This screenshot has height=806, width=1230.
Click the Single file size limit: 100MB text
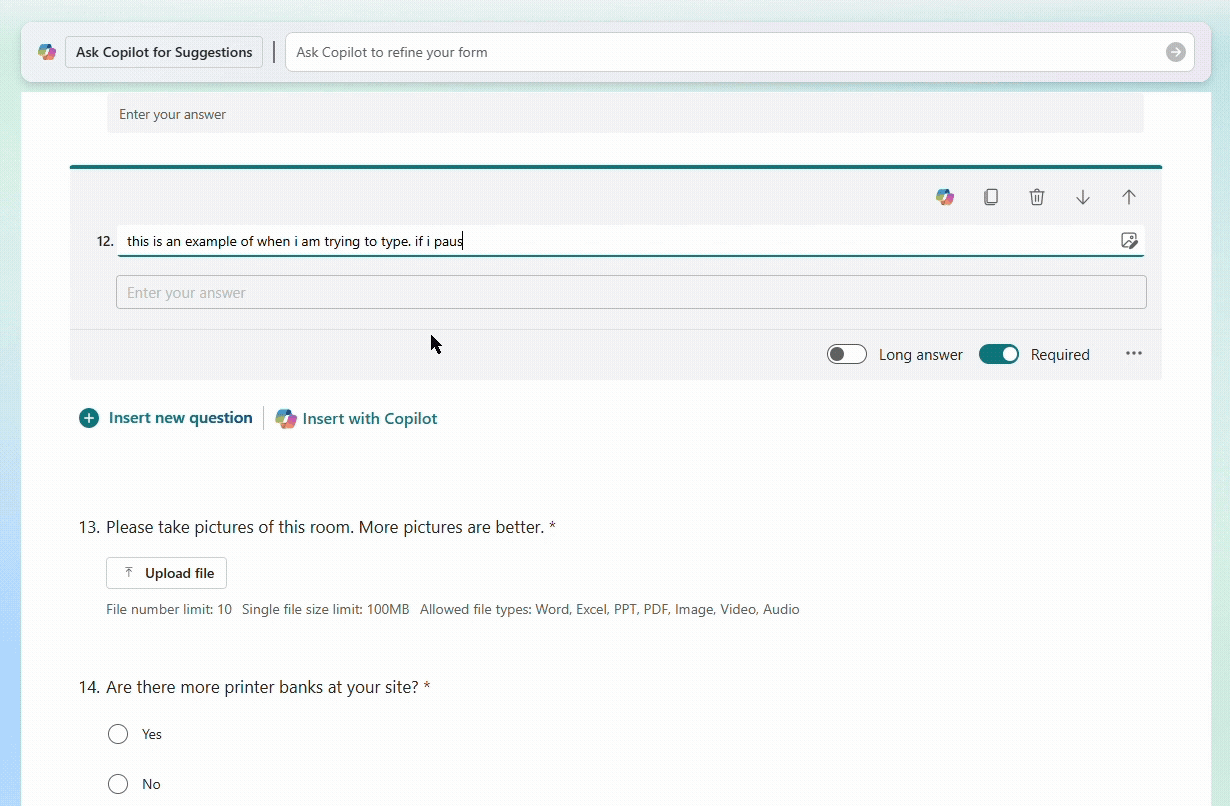326,609
